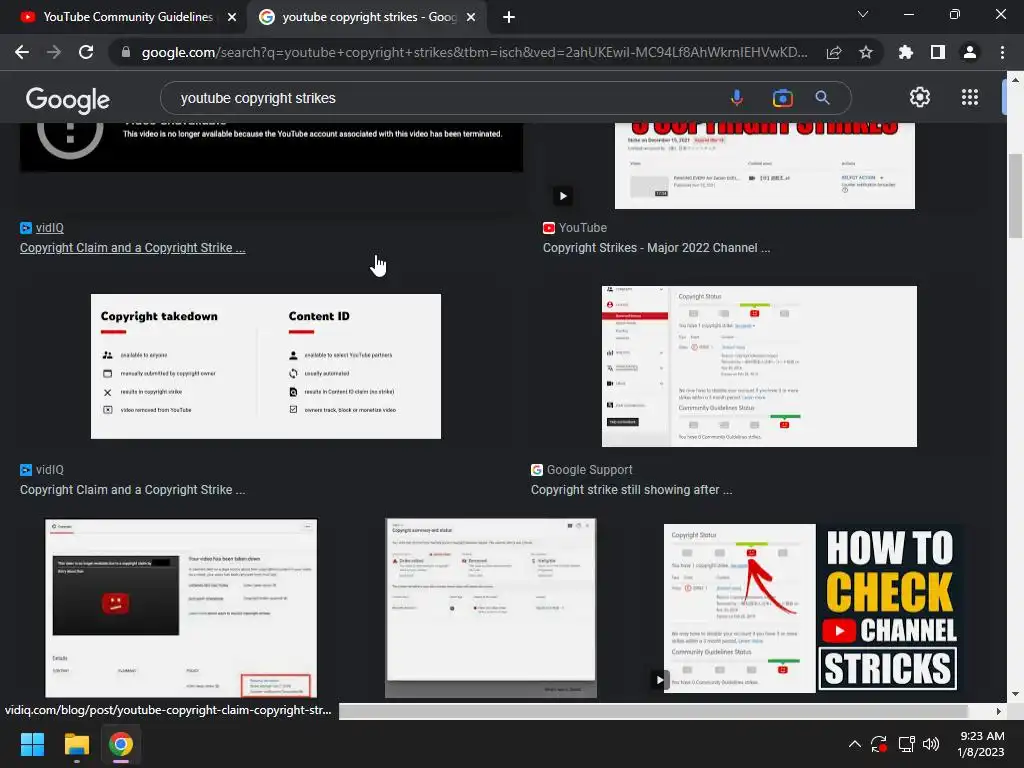
Task: View site info via lock icon
Action: (126, 52)
